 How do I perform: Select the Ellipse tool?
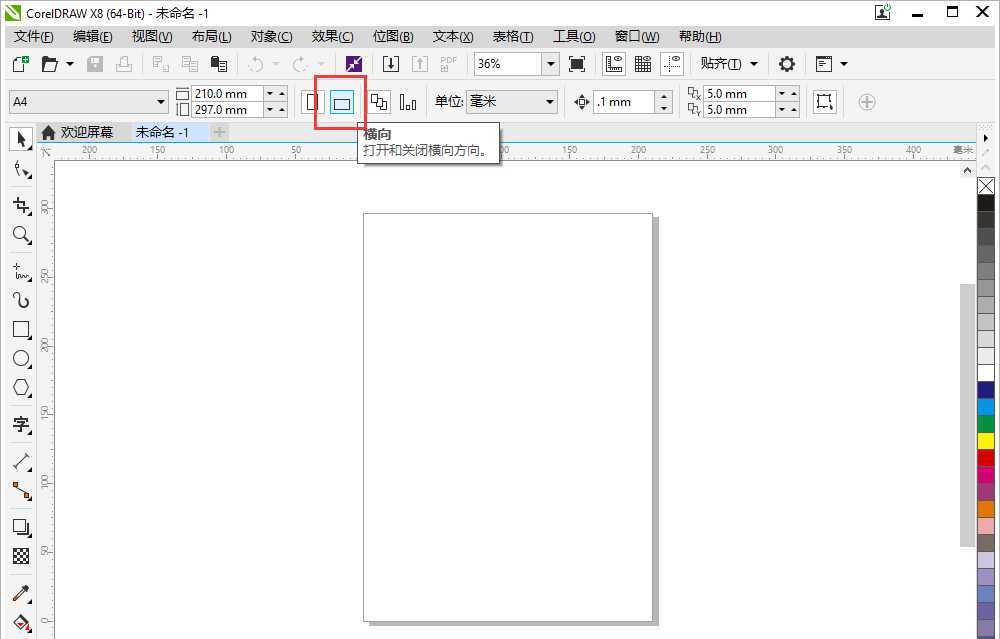coord(21,359)
